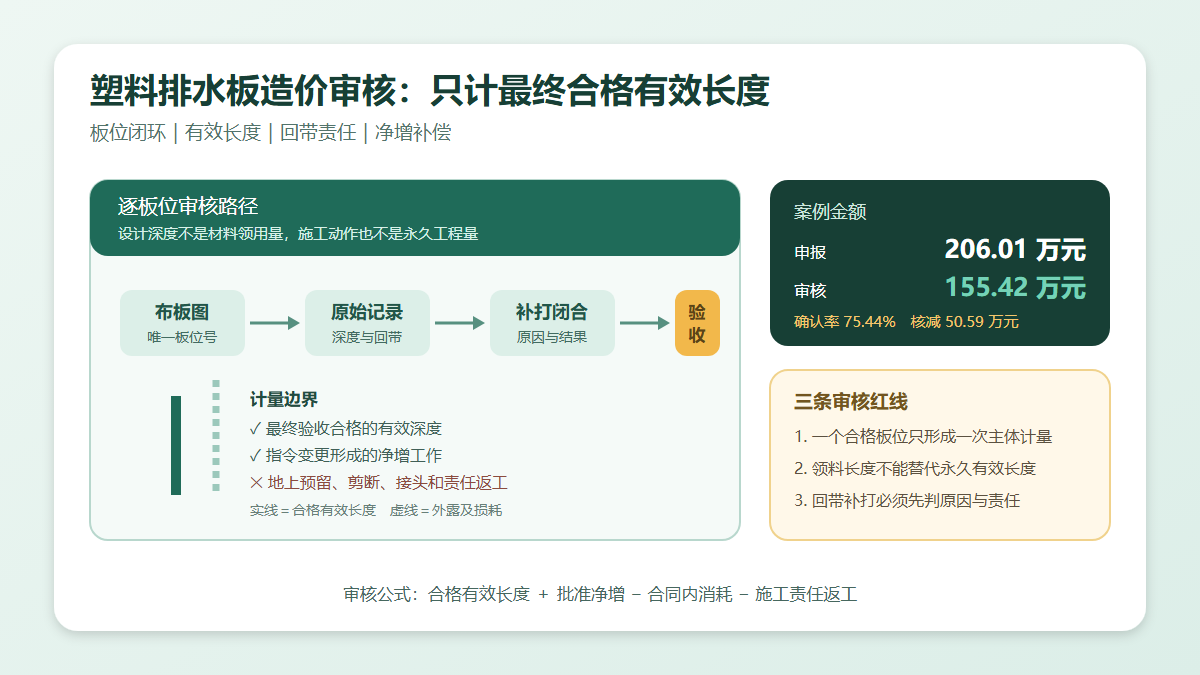The width and height of the screenshot is (1200, 675).
Task: Select the legend 实线＝合格有效长度
Action: pyautogui.click(x=313, y=511)
